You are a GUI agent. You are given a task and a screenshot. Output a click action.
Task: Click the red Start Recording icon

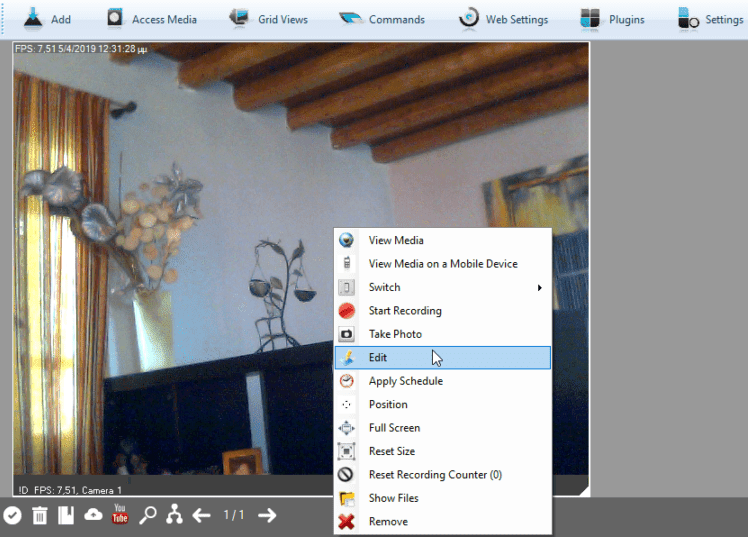coord(346,311)
